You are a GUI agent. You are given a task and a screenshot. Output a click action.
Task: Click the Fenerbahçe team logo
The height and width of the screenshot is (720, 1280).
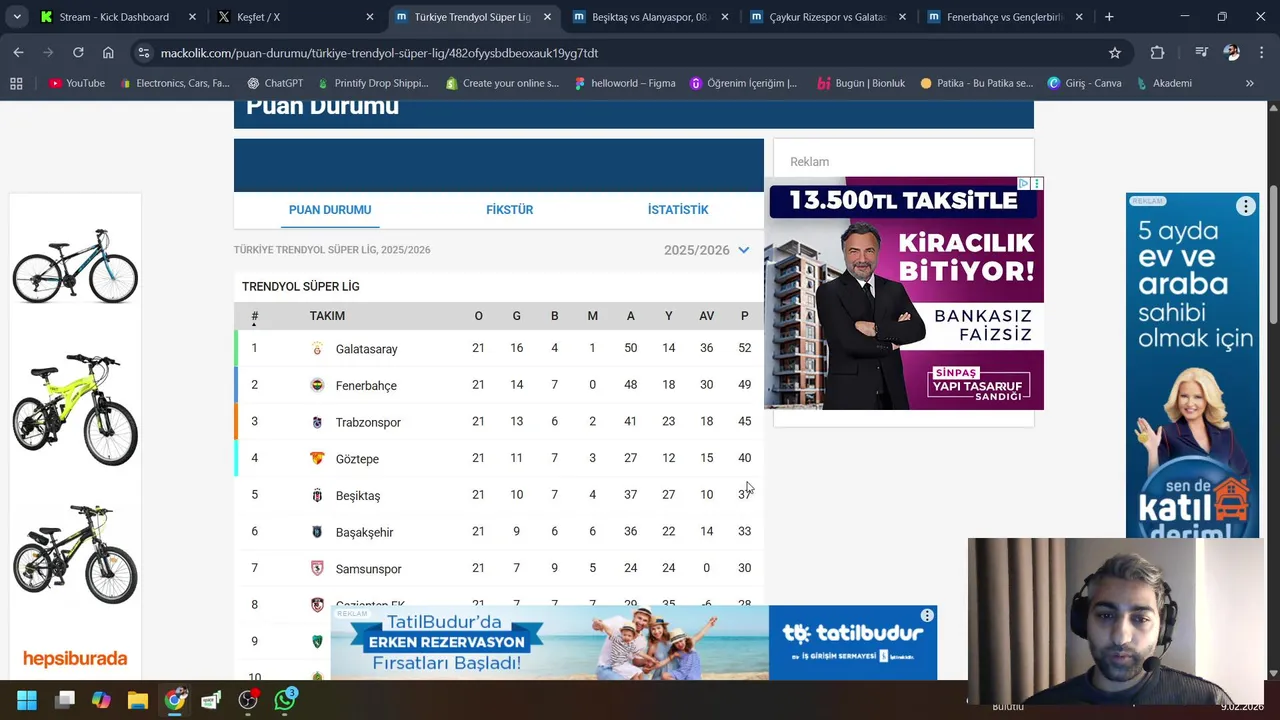(317, 385)
